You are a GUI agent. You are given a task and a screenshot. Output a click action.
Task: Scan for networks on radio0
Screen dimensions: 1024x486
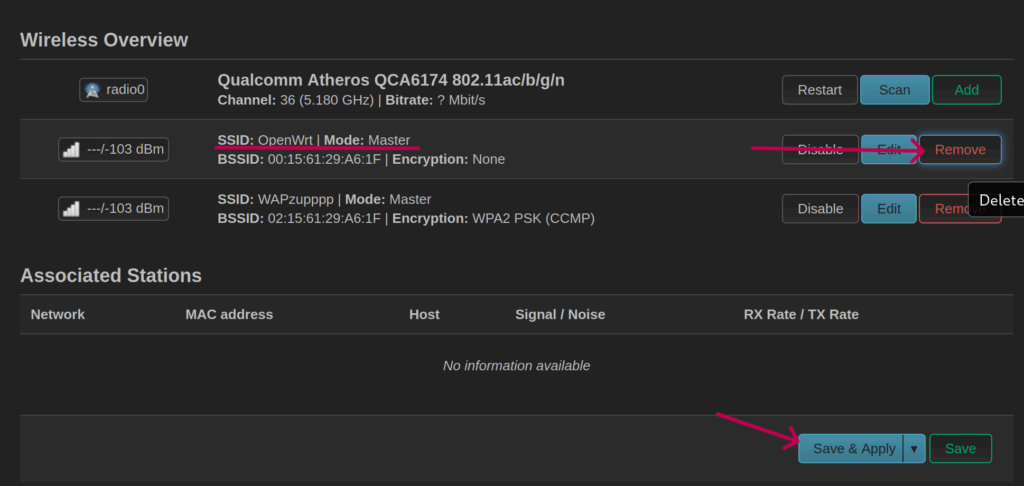click(x=894, y=90)
